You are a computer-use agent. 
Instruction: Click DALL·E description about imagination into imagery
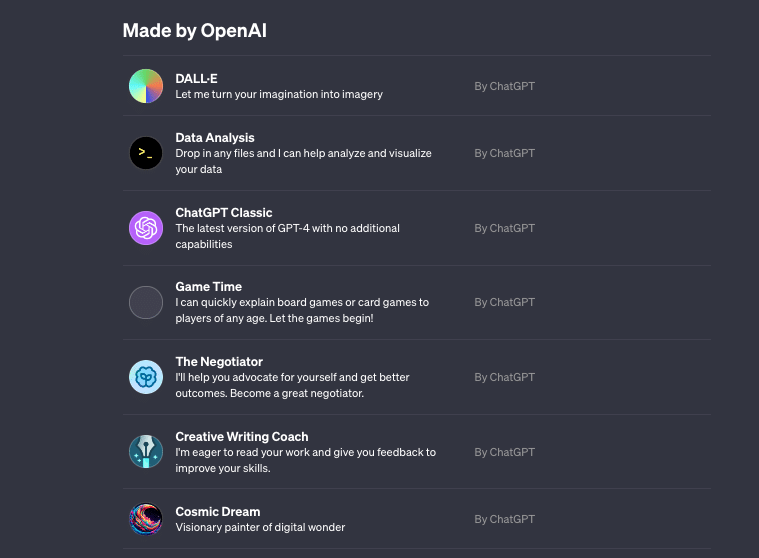click(x=279, y=94)
